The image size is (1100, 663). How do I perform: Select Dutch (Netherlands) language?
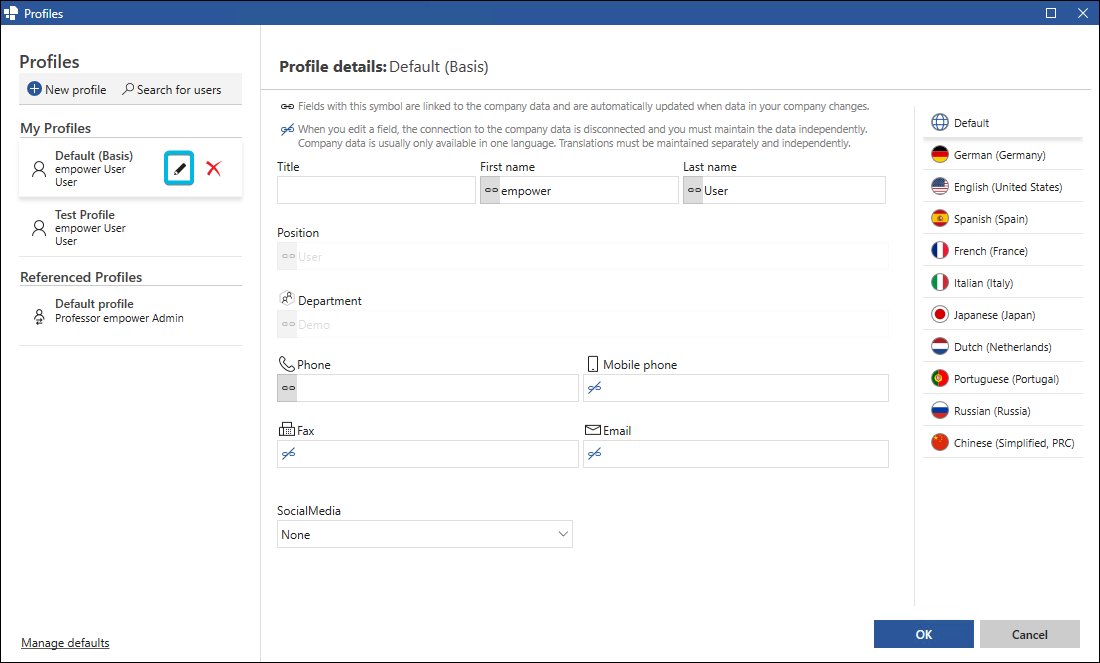point(1003,347)
